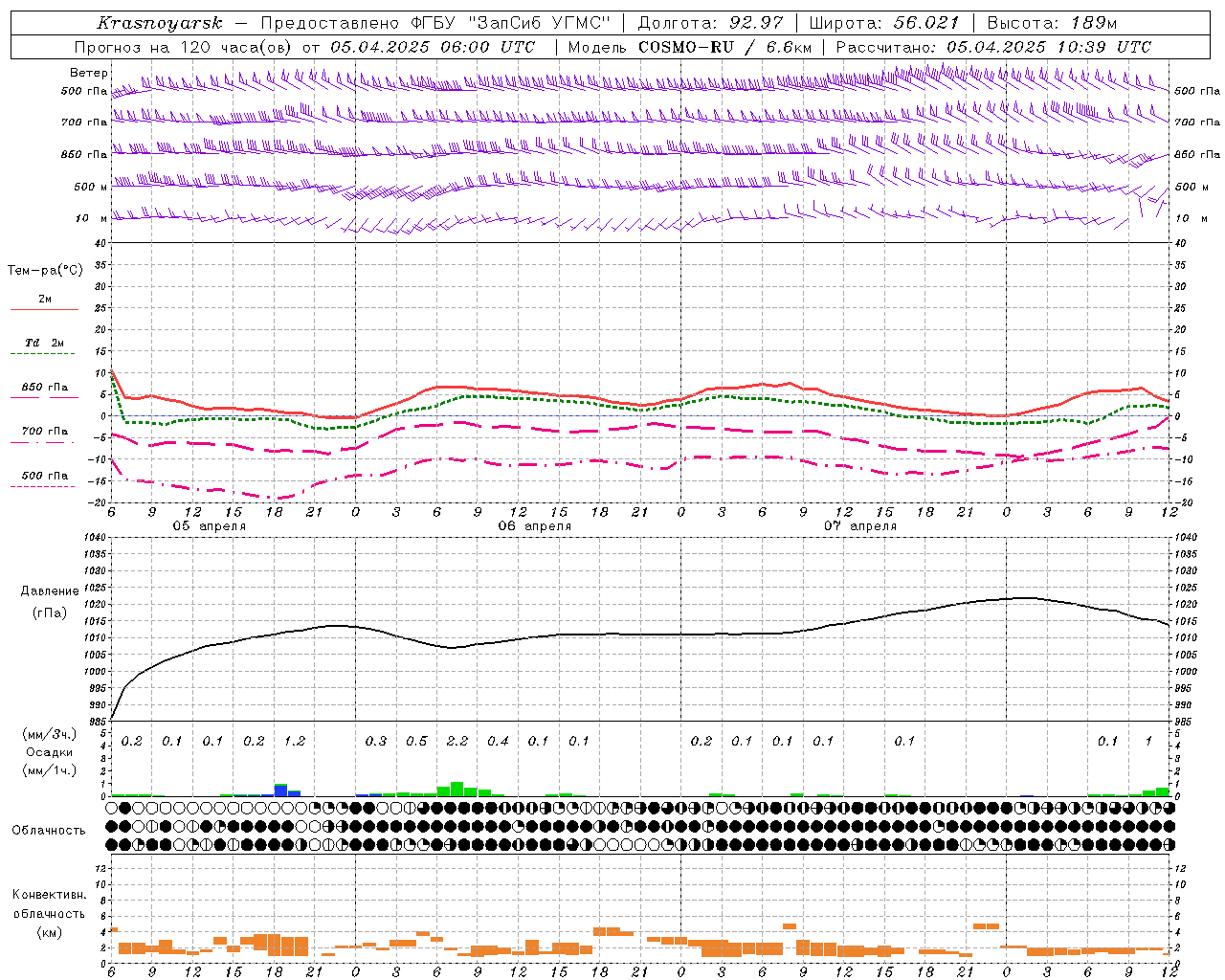Select the 'Долгота: 92.97' longitude value
Image resolution: width=1225 pixels, height=980 pixels.
709,23
